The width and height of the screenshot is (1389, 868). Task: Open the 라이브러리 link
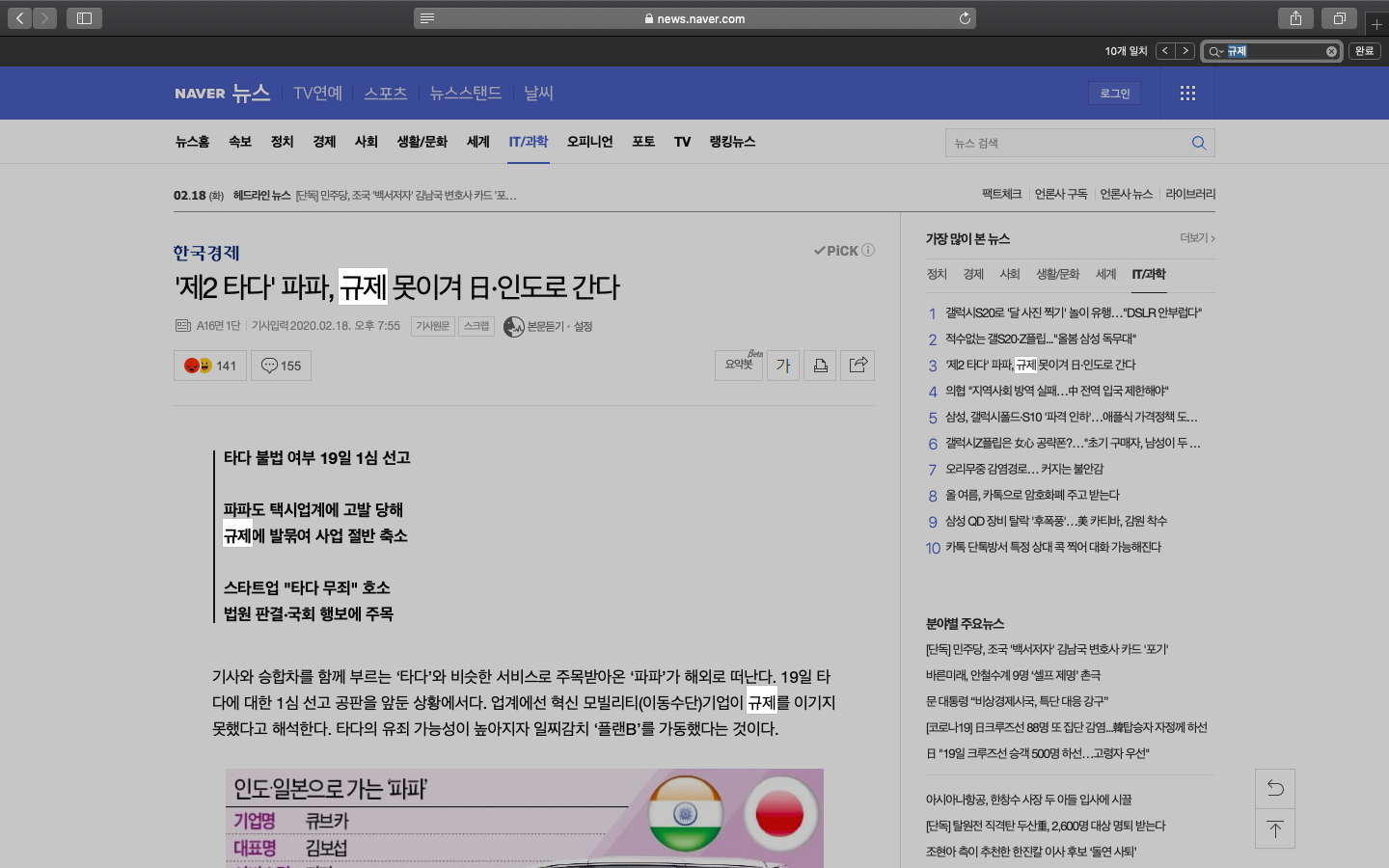coord(1190,194)
